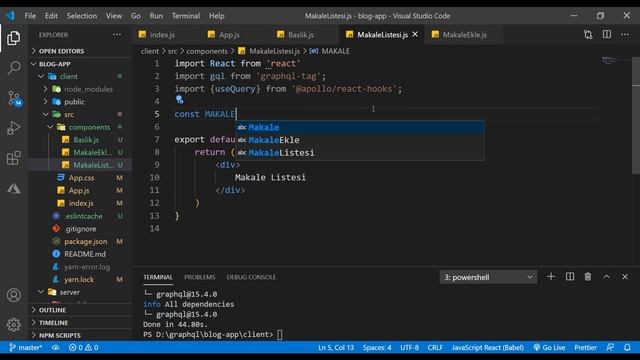The width and height of the screenshot is (640, 360).
Task: Open the Selection menu
Action: point(82,16)
